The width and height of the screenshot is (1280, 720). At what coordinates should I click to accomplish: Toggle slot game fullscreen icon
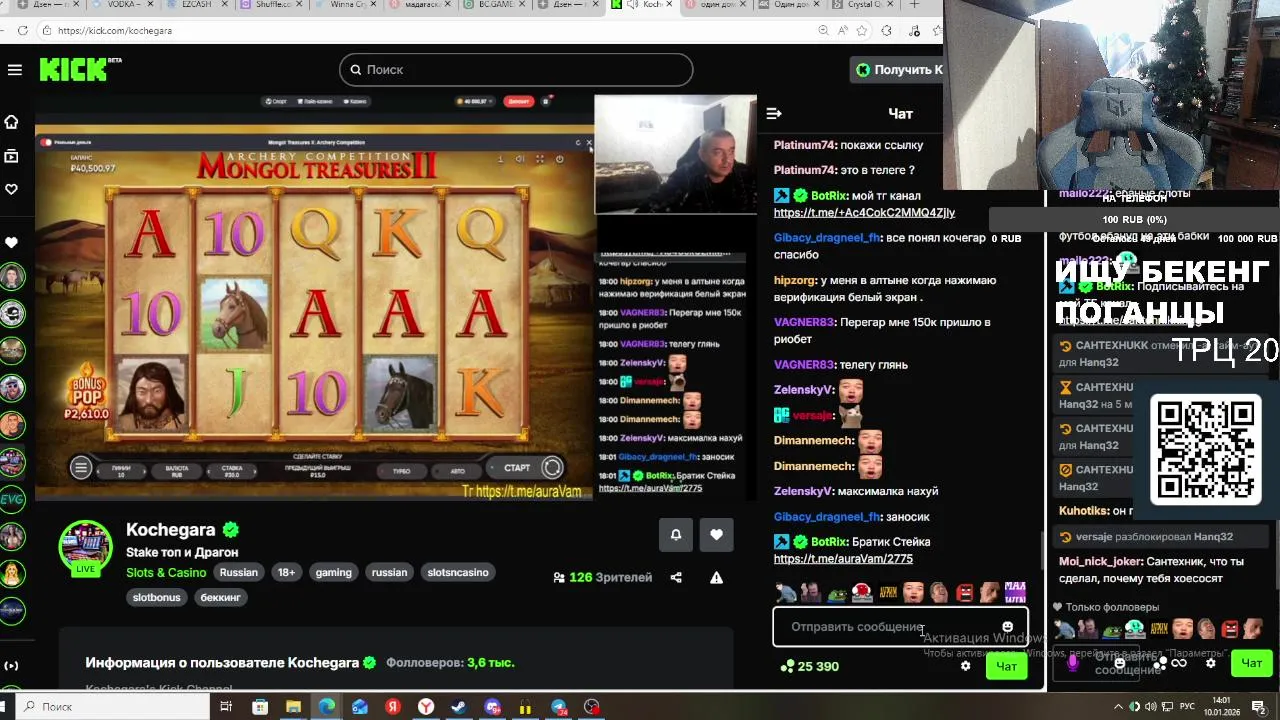pyautogui.click(x=539, y=159)
